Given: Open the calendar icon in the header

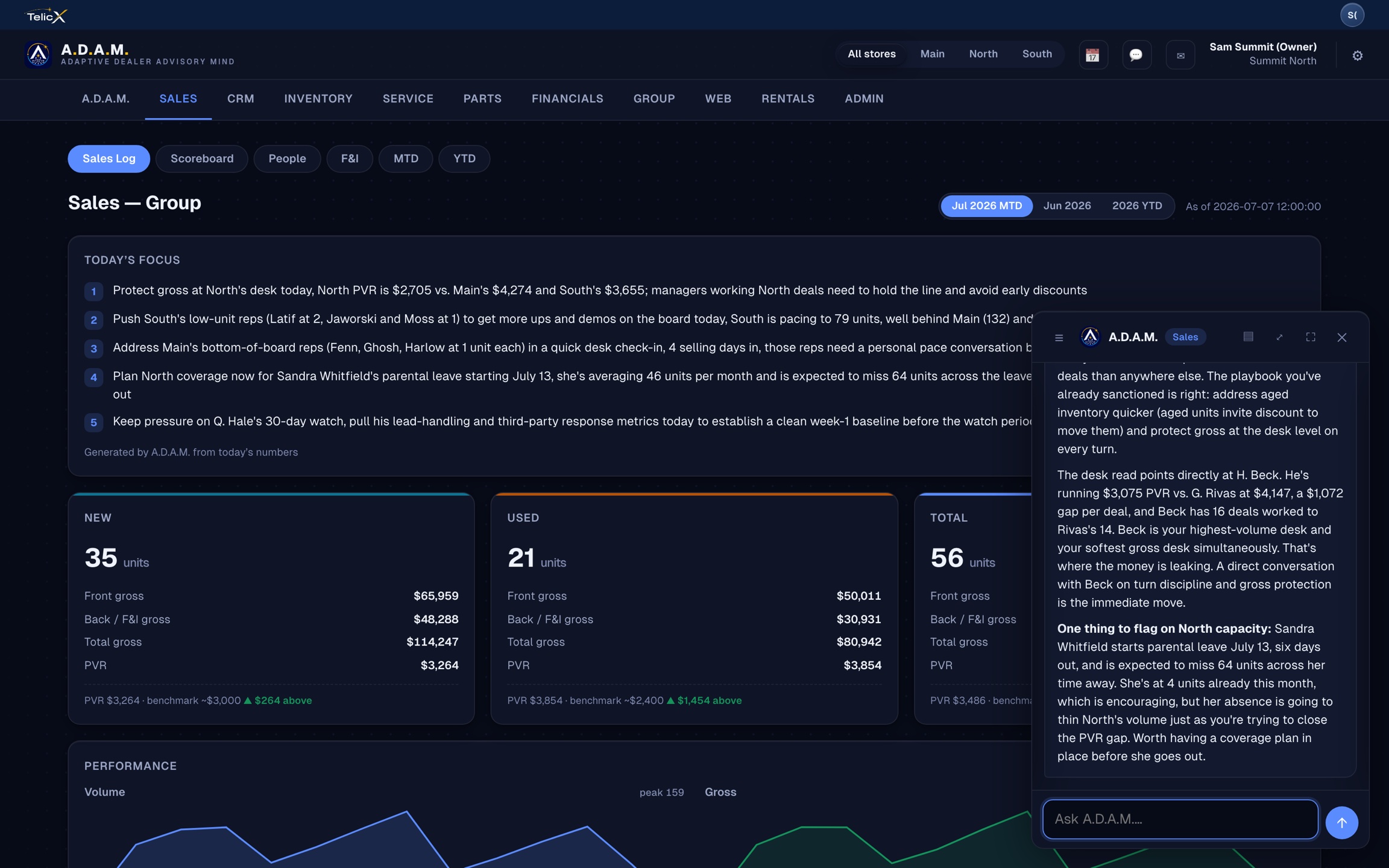Looking at the screenshot, I should click(x=1092, y=55).
